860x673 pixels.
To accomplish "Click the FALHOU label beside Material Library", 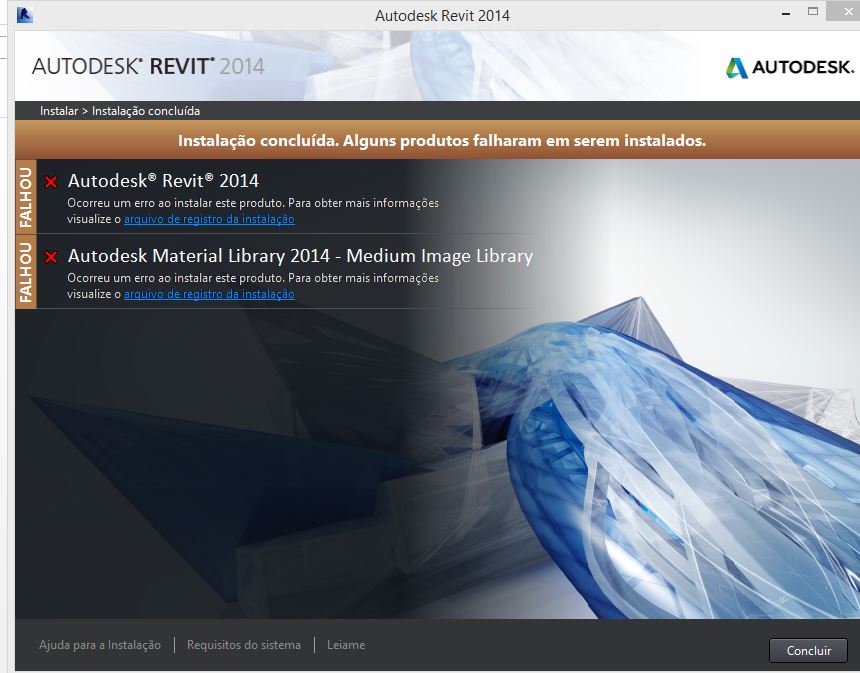I will [x=26, y=272].
